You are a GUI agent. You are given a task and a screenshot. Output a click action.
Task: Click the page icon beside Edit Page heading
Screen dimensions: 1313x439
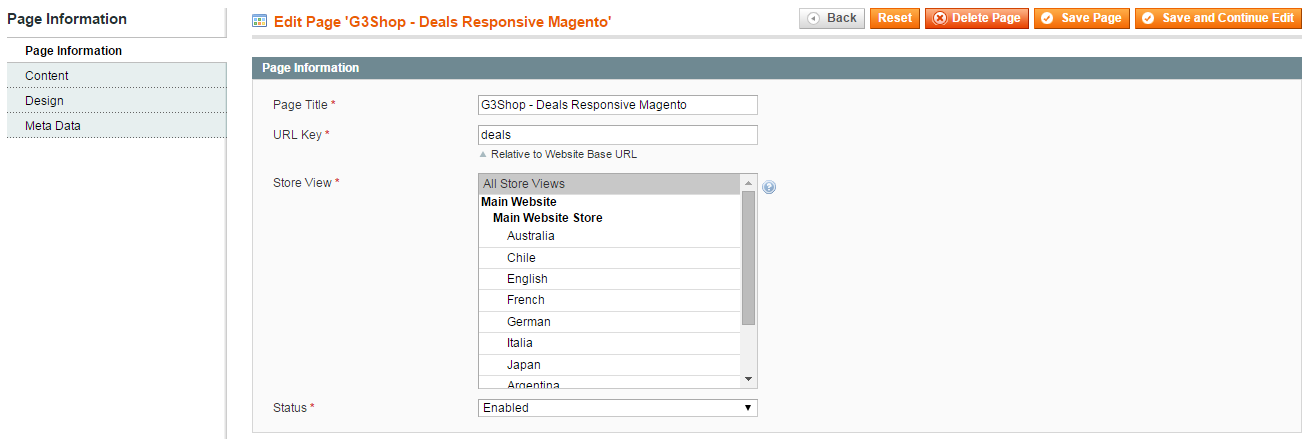point(259,20)
